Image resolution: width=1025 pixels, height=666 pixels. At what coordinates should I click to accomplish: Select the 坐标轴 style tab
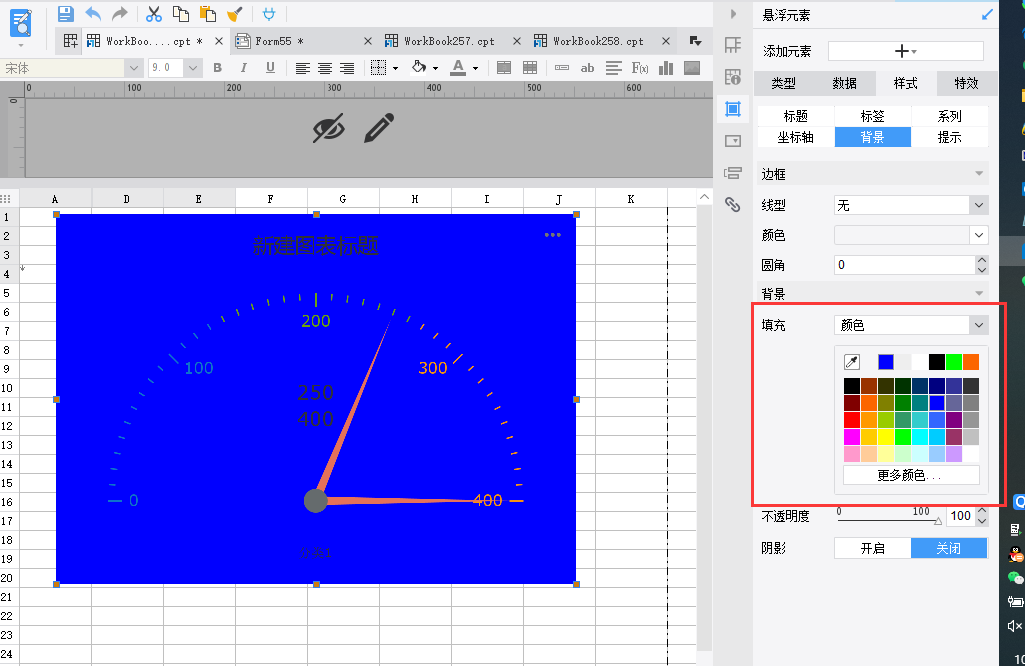pos(796,137)
